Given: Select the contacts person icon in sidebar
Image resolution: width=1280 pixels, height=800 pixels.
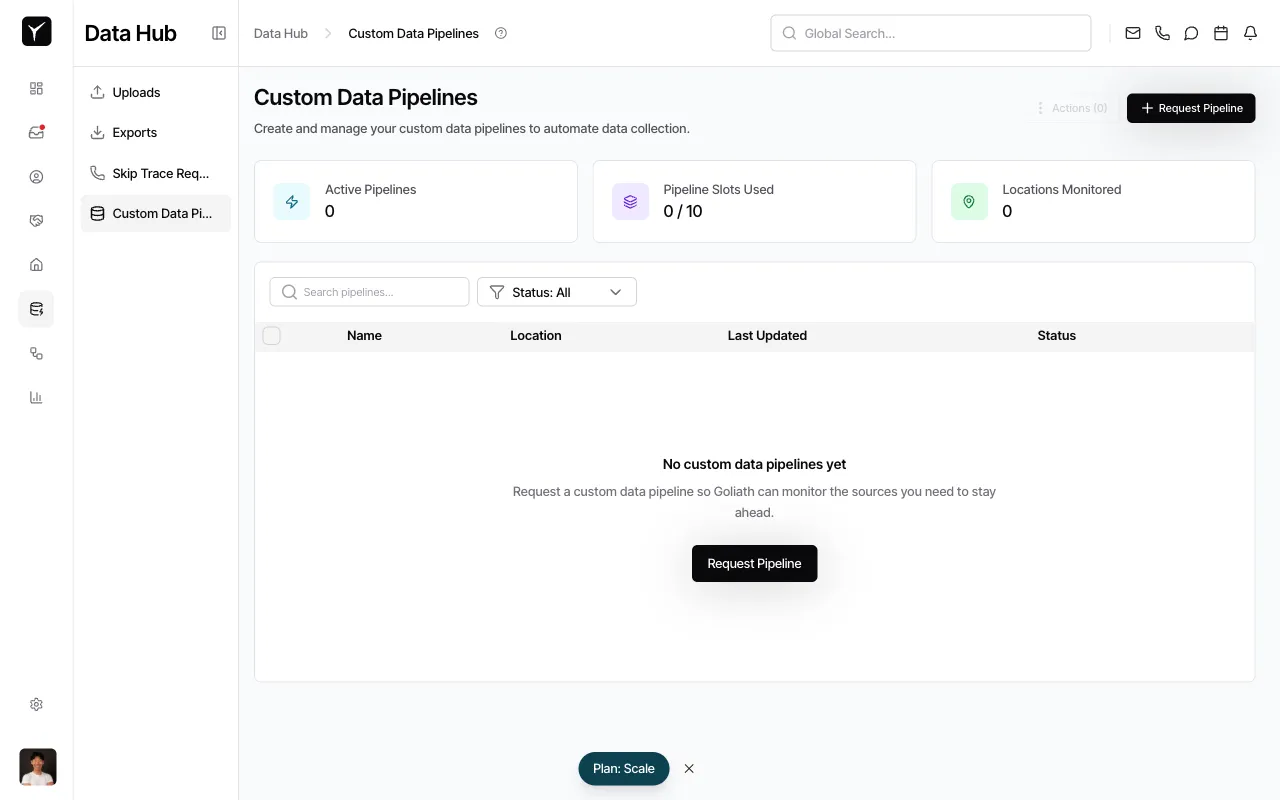Looking at the screenshot, I should tap(36, 176).
